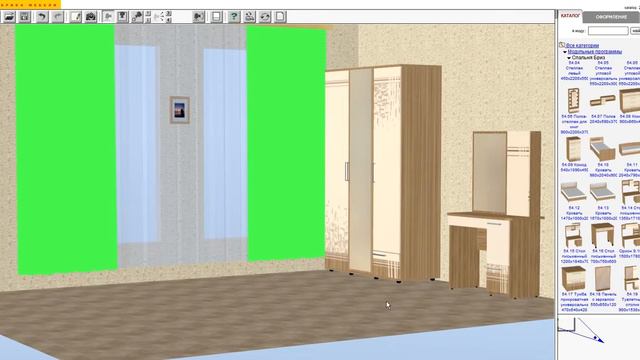Click the catalog search input field
This screenshot has height=360, width=640.
(608, 31)
